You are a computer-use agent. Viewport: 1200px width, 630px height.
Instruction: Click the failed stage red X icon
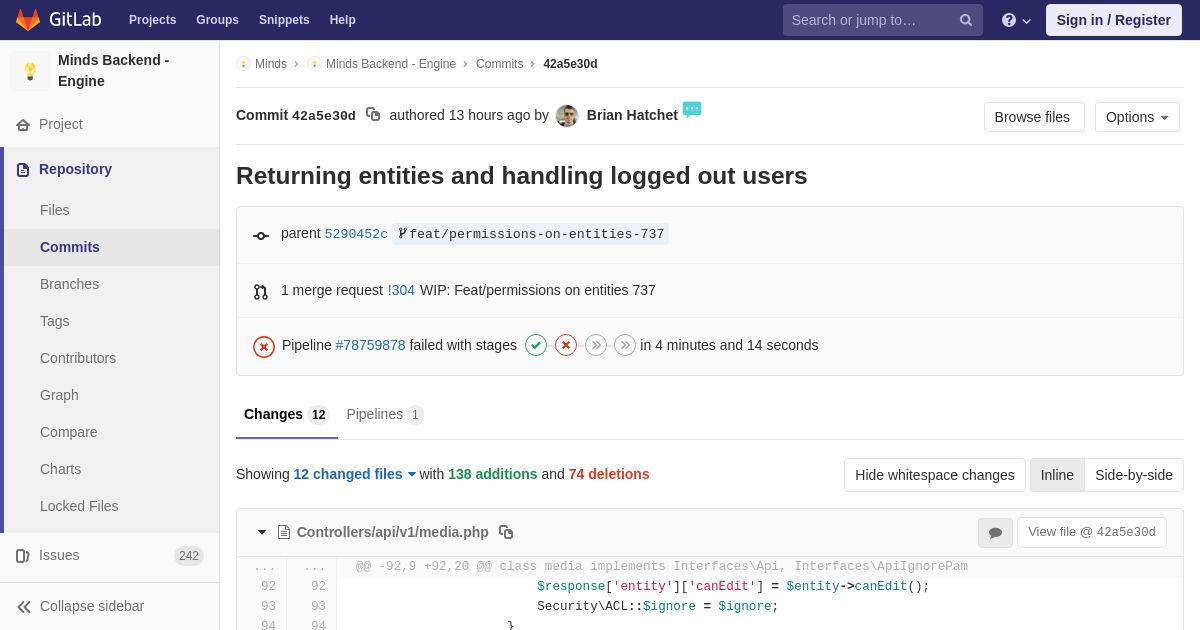tap(566, 345)
